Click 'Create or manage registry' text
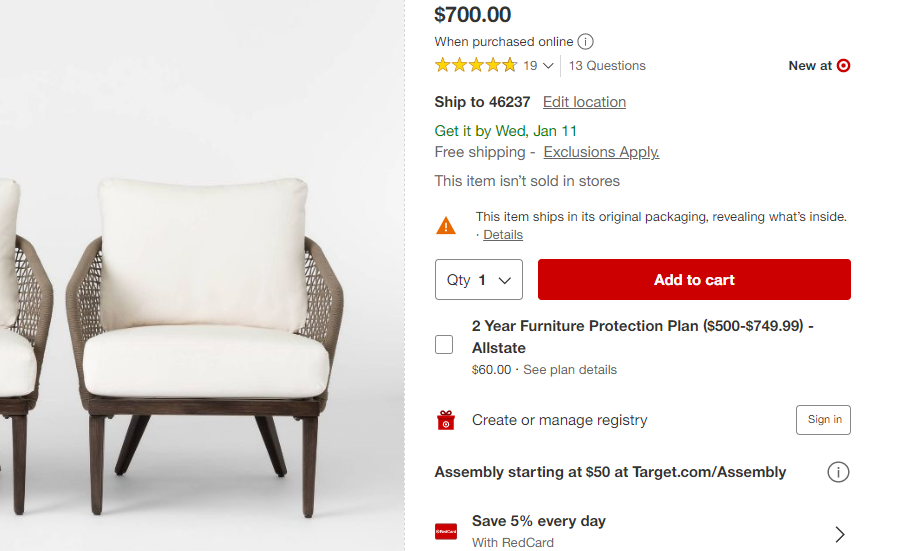 coord(559,420)
